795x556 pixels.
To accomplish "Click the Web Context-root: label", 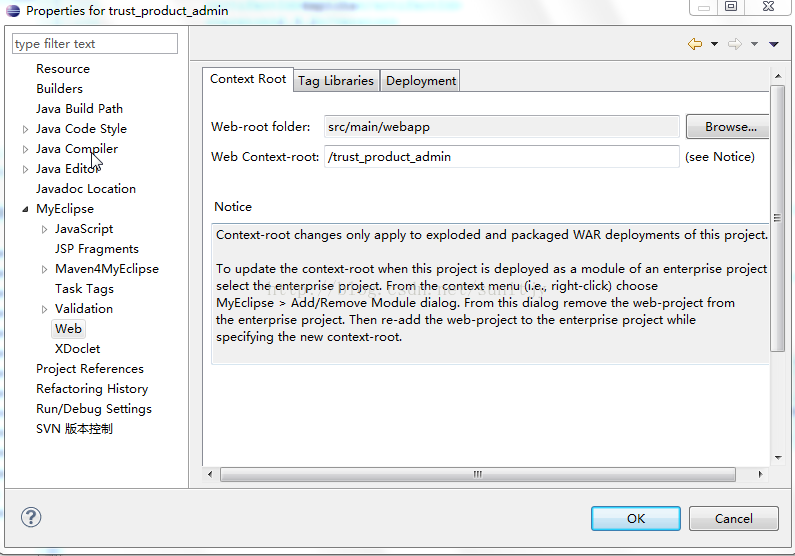I will [265, 157].
